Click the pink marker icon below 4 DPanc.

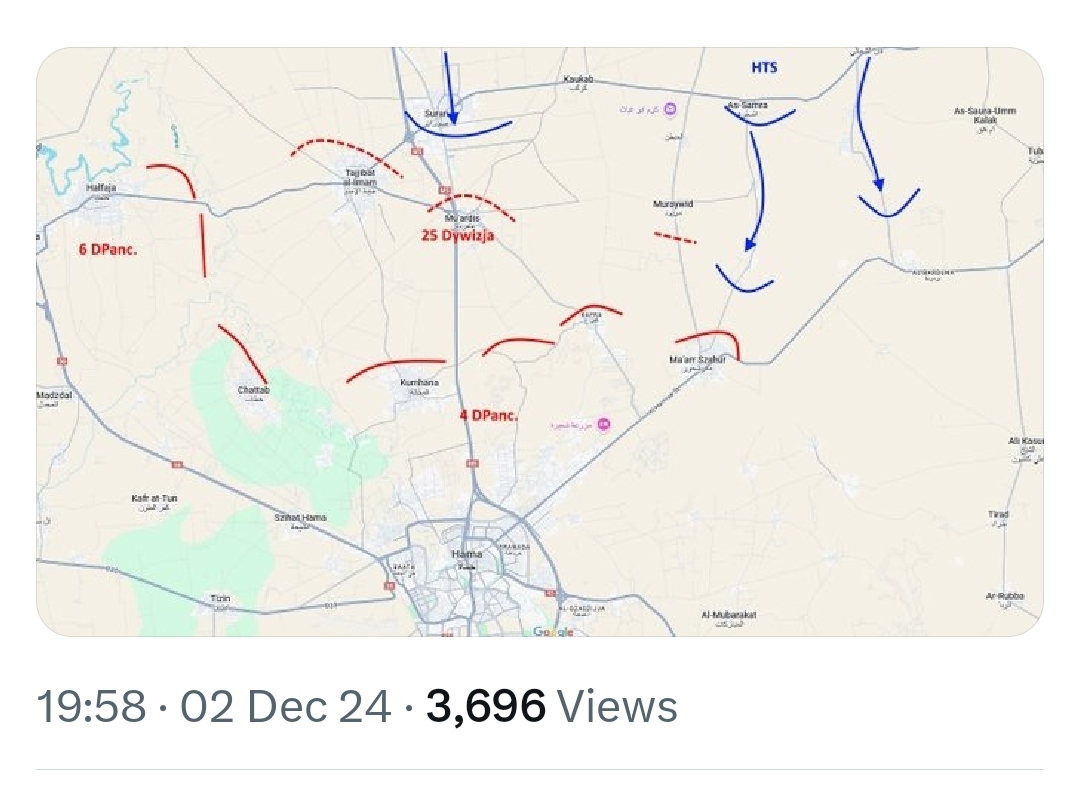[x=603, y=424]
